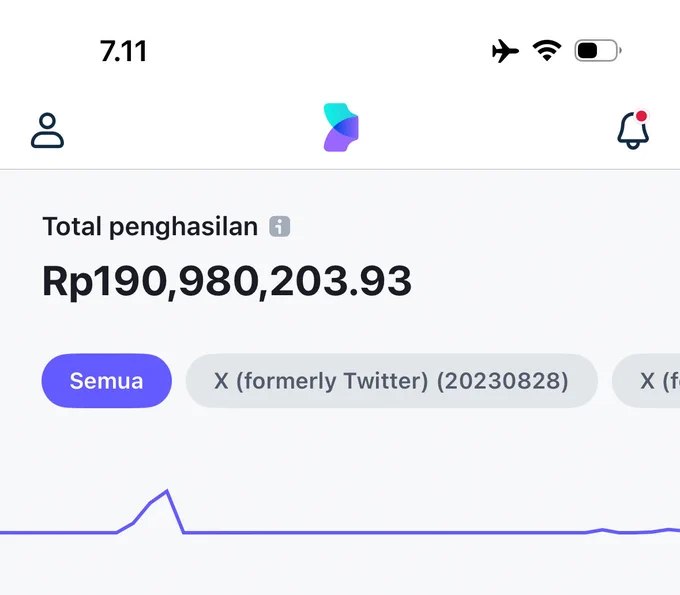680x595 pixels.
Task: Open notifications via the bell icon
Action: (633, 130)
